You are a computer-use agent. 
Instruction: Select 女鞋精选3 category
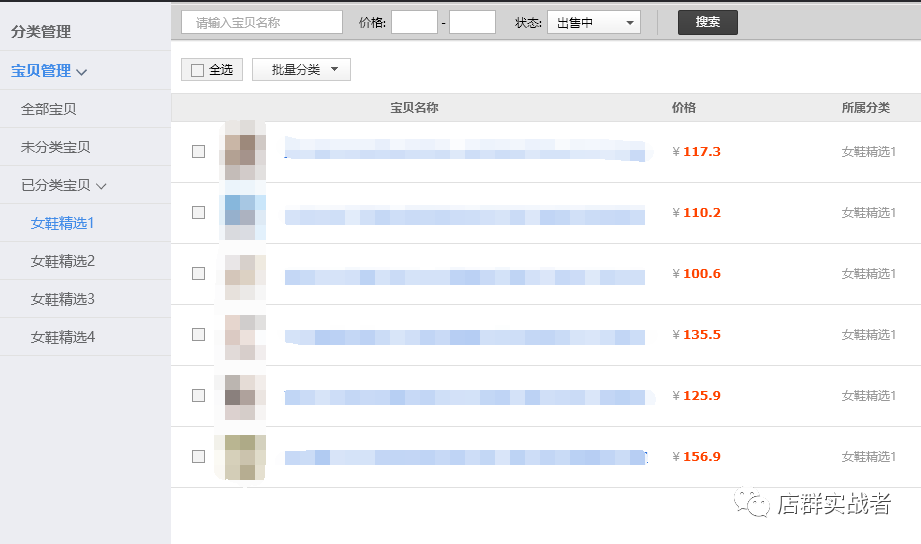click(x=63, y=299)
